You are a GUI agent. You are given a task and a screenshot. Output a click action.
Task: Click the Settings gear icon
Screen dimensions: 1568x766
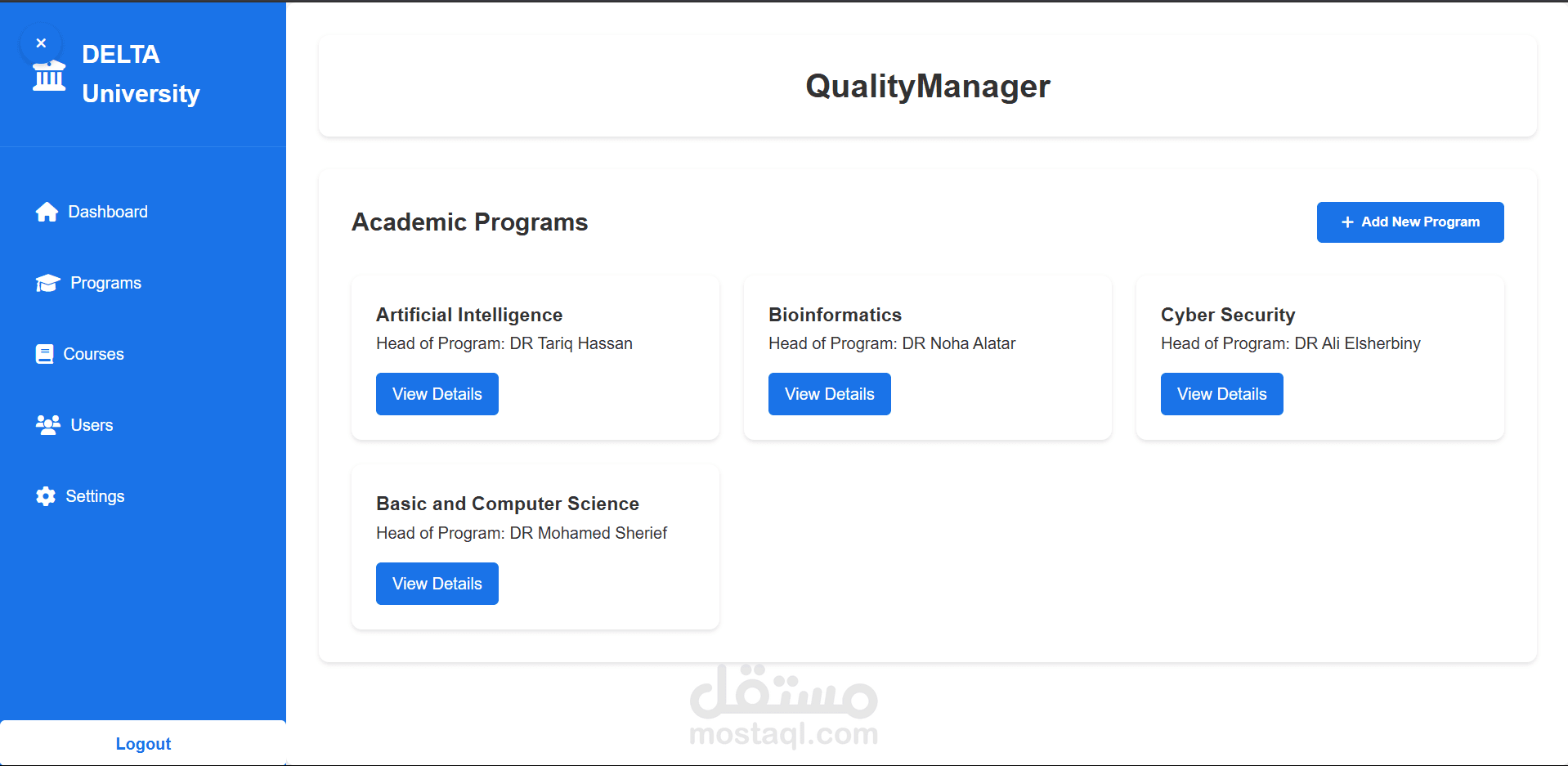click(x=46, y=496)
